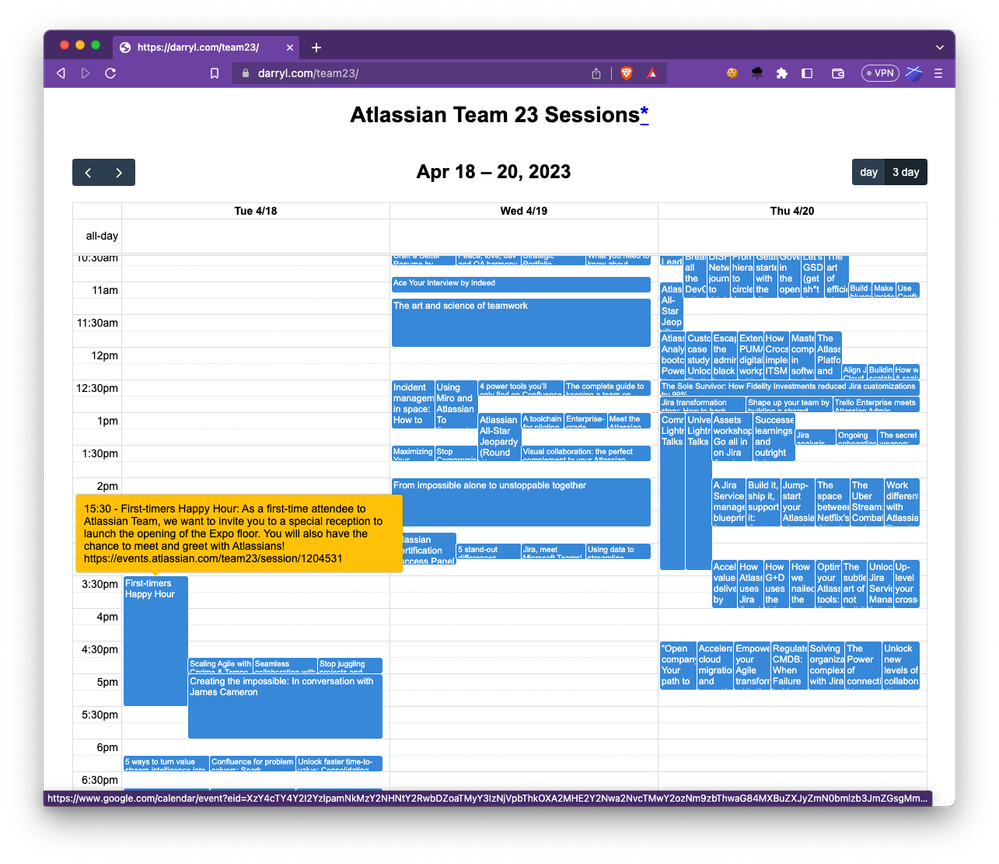This screenshot has height=864, width=999.
Task: Open Using Miro and Atlassian event
Action: click(456, 404)
